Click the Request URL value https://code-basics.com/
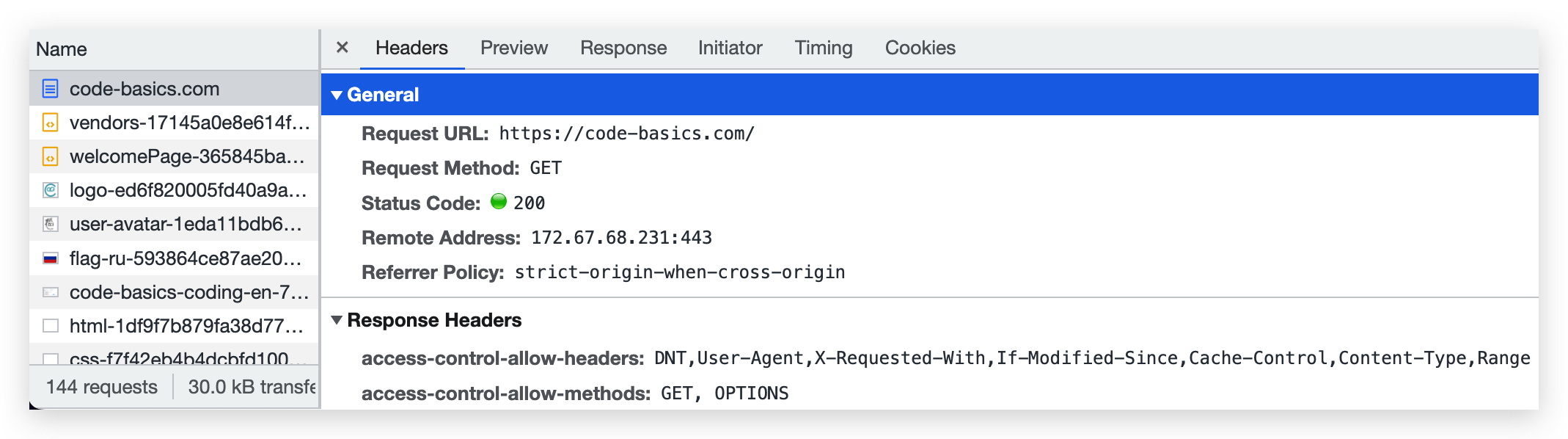 (627, 134)
